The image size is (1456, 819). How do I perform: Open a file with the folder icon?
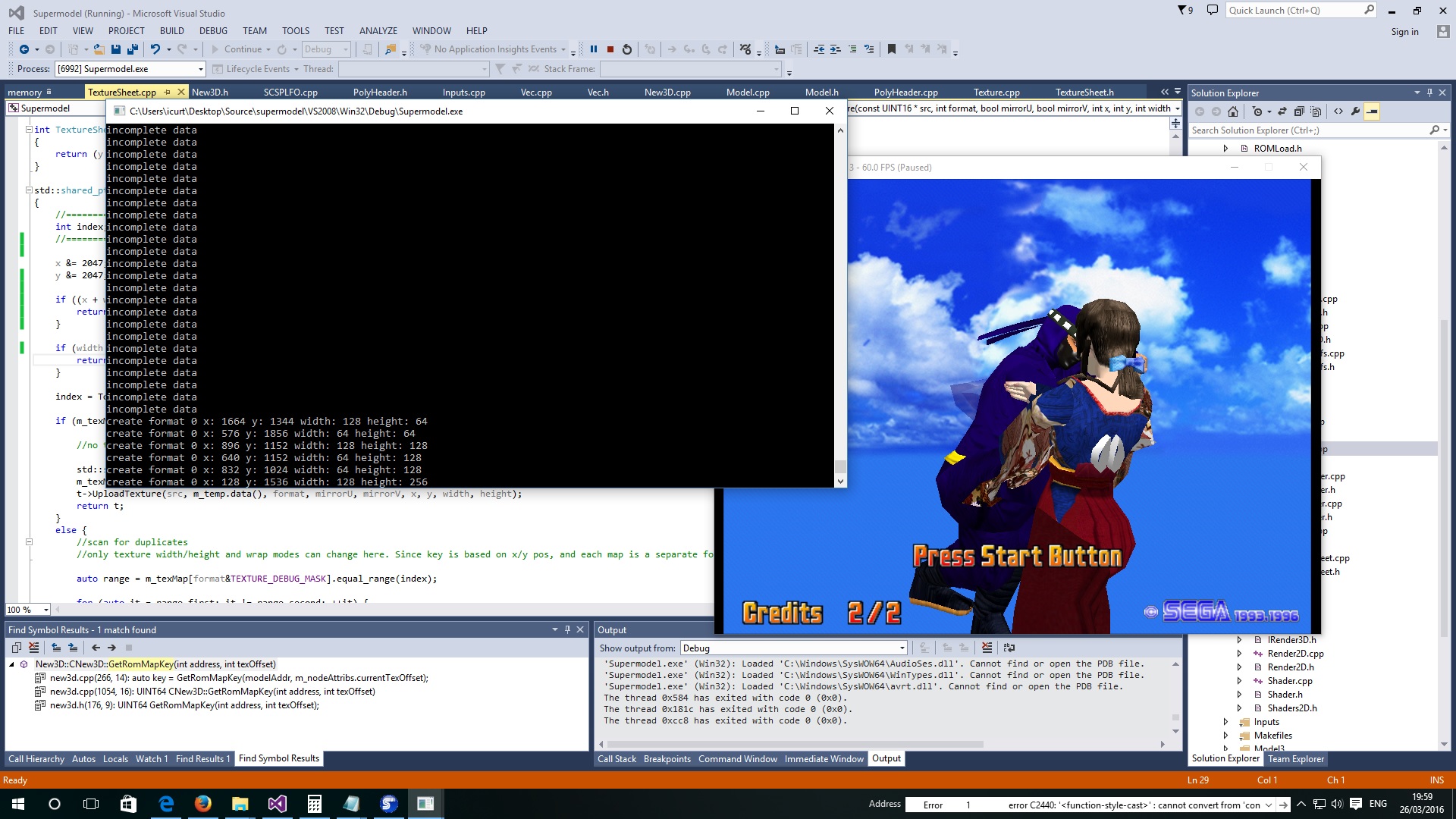(x=99, y=49)
